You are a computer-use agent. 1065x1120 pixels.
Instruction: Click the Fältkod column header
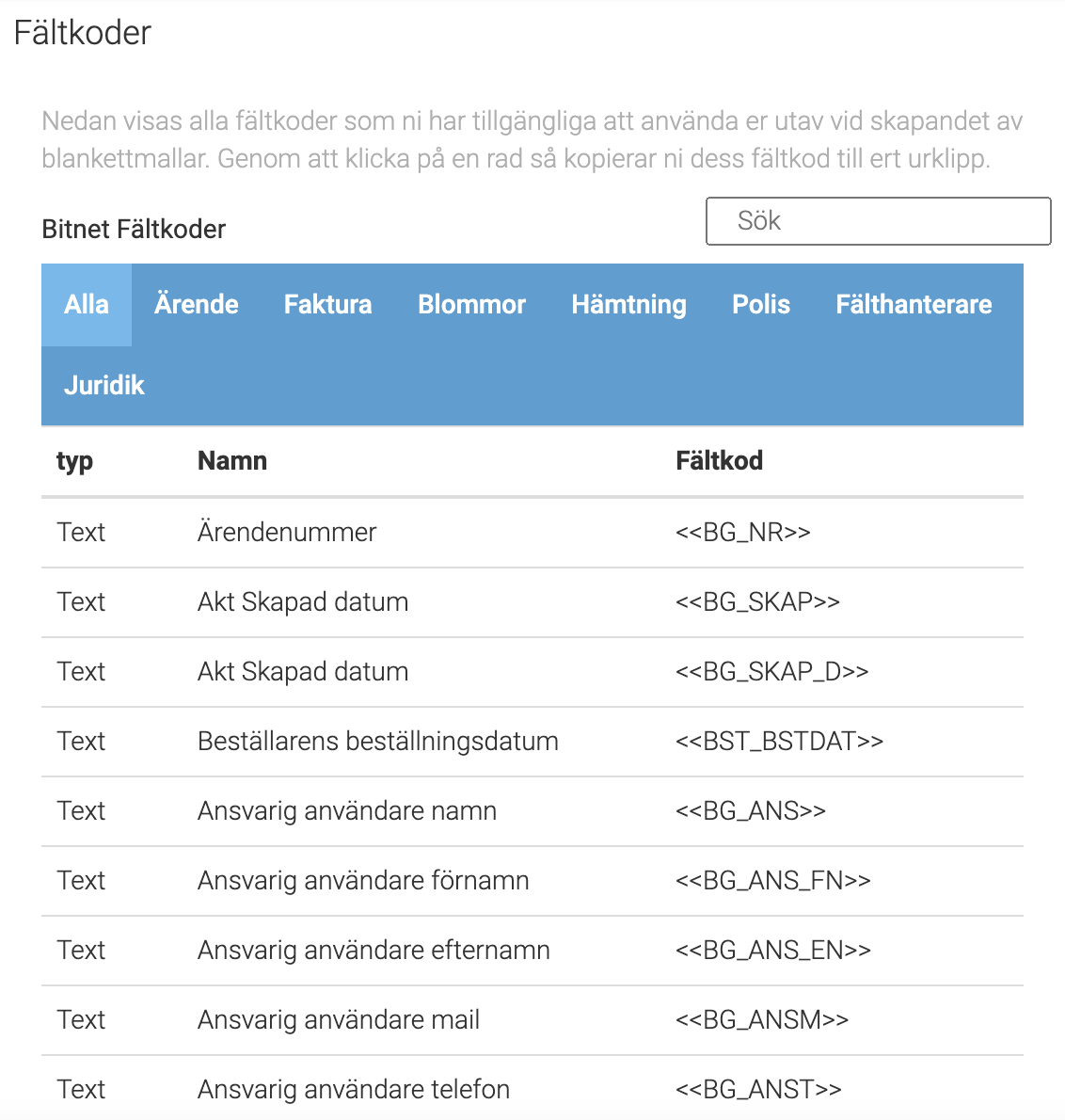pyautogui.click(x=719, y=461)
